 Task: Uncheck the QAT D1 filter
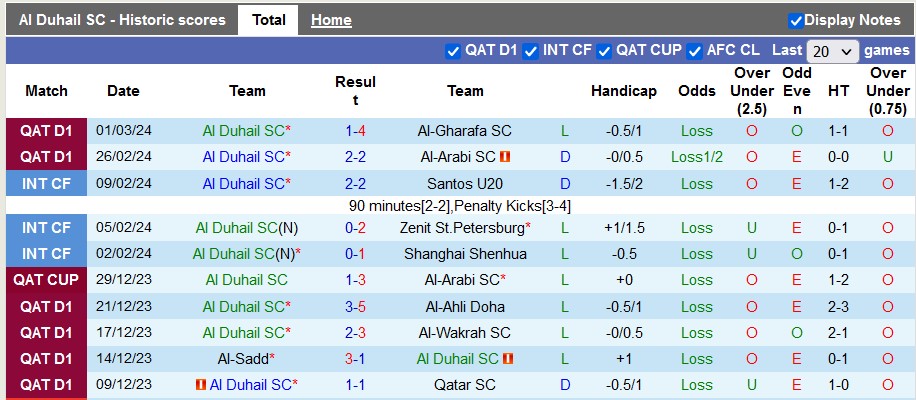(453, 51)
